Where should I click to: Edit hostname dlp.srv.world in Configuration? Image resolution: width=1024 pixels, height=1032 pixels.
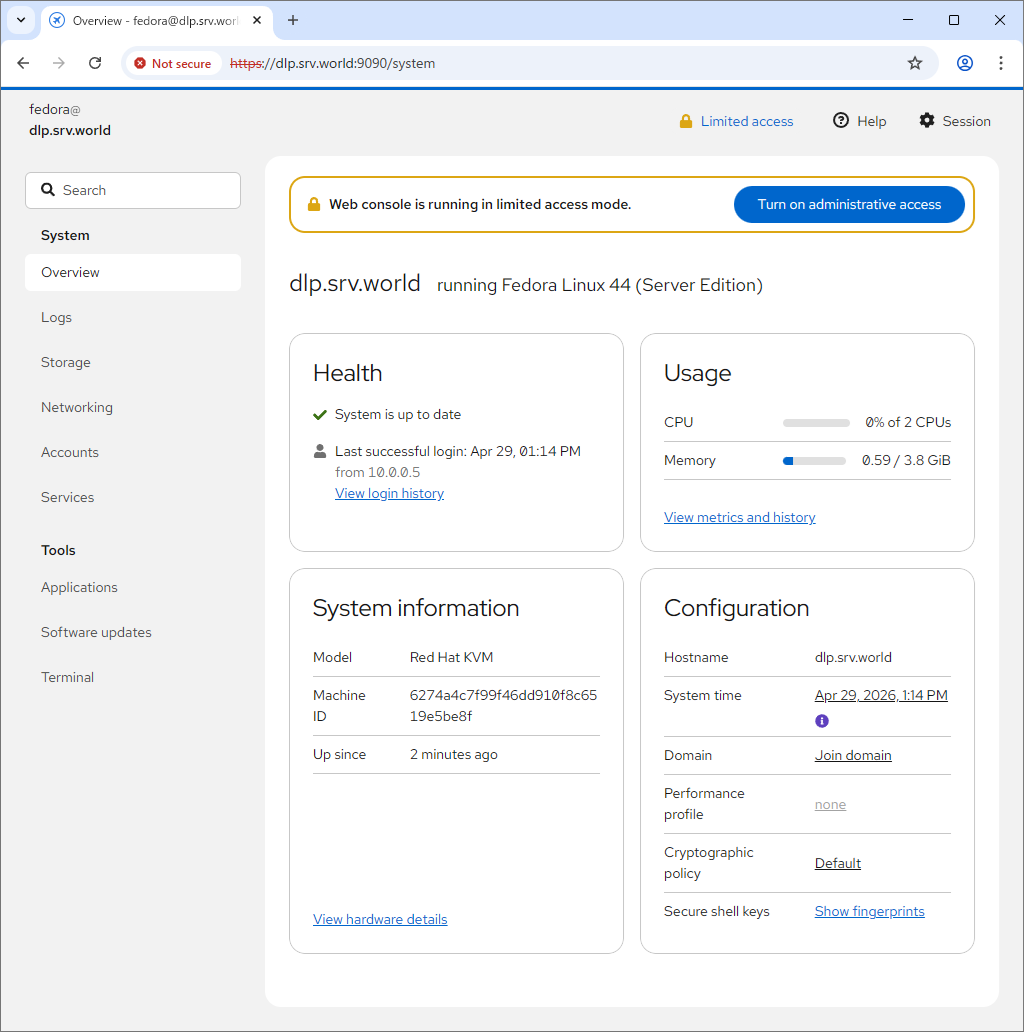[x=853, y=658]
